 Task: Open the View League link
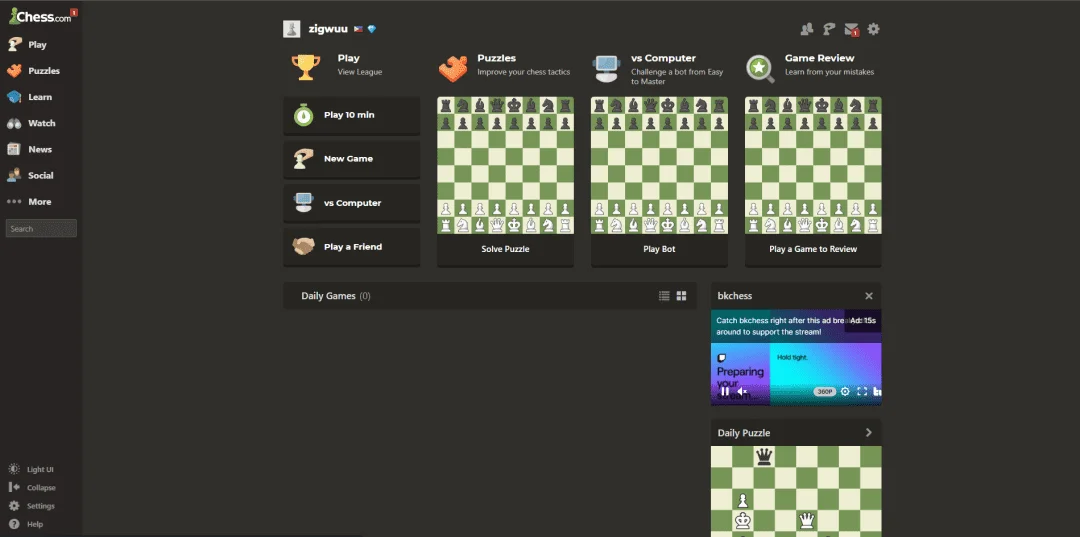(360, 72)
